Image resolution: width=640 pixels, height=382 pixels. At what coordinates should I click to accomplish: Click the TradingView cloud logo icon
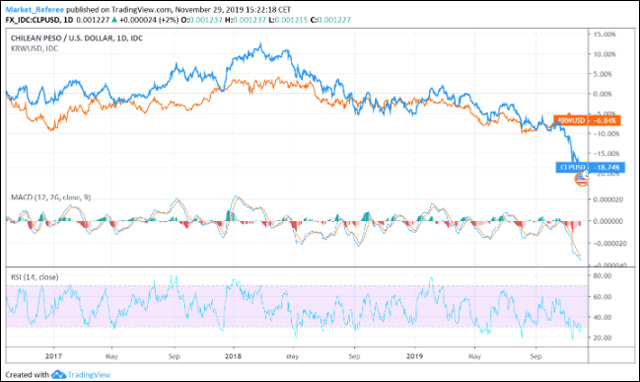click(58, 375)
